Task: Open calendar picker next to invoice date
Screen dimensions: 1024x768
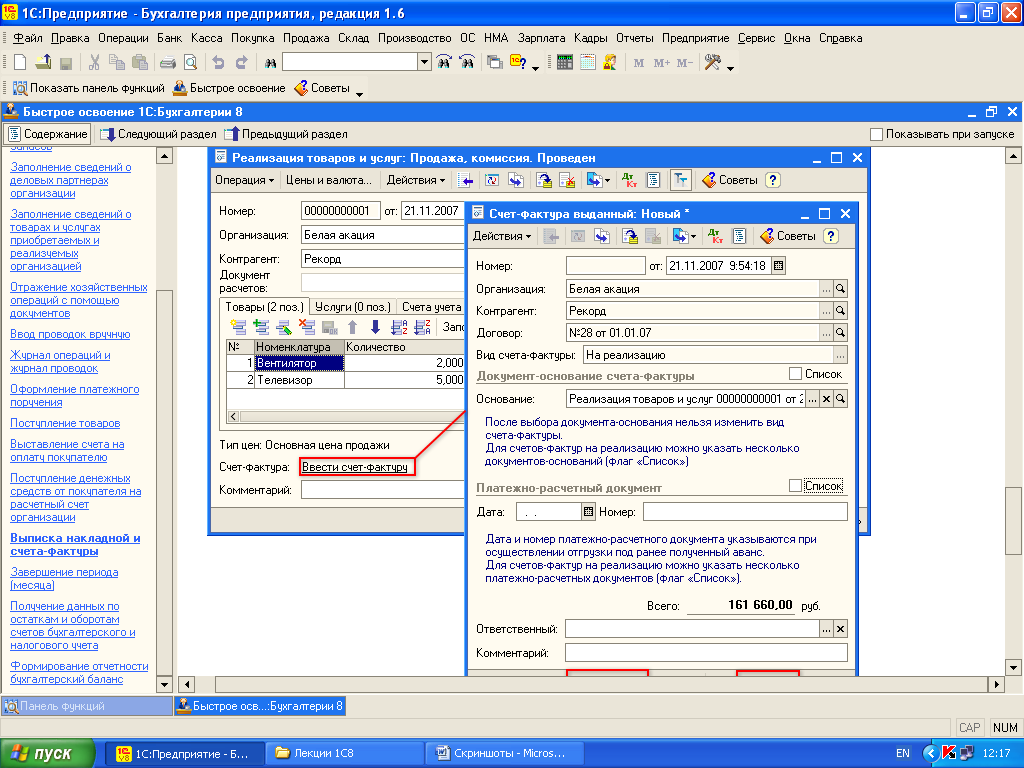Action: tap(778, 266)
